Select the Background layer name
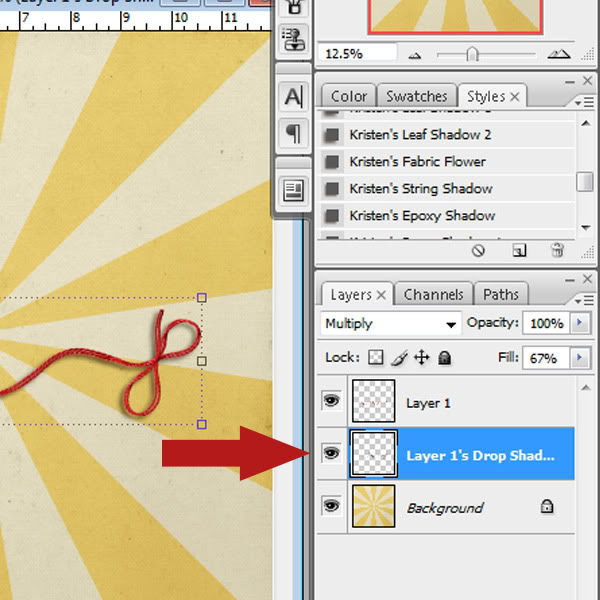The width and height of the screenshot is (600, 600). (445, 508)
